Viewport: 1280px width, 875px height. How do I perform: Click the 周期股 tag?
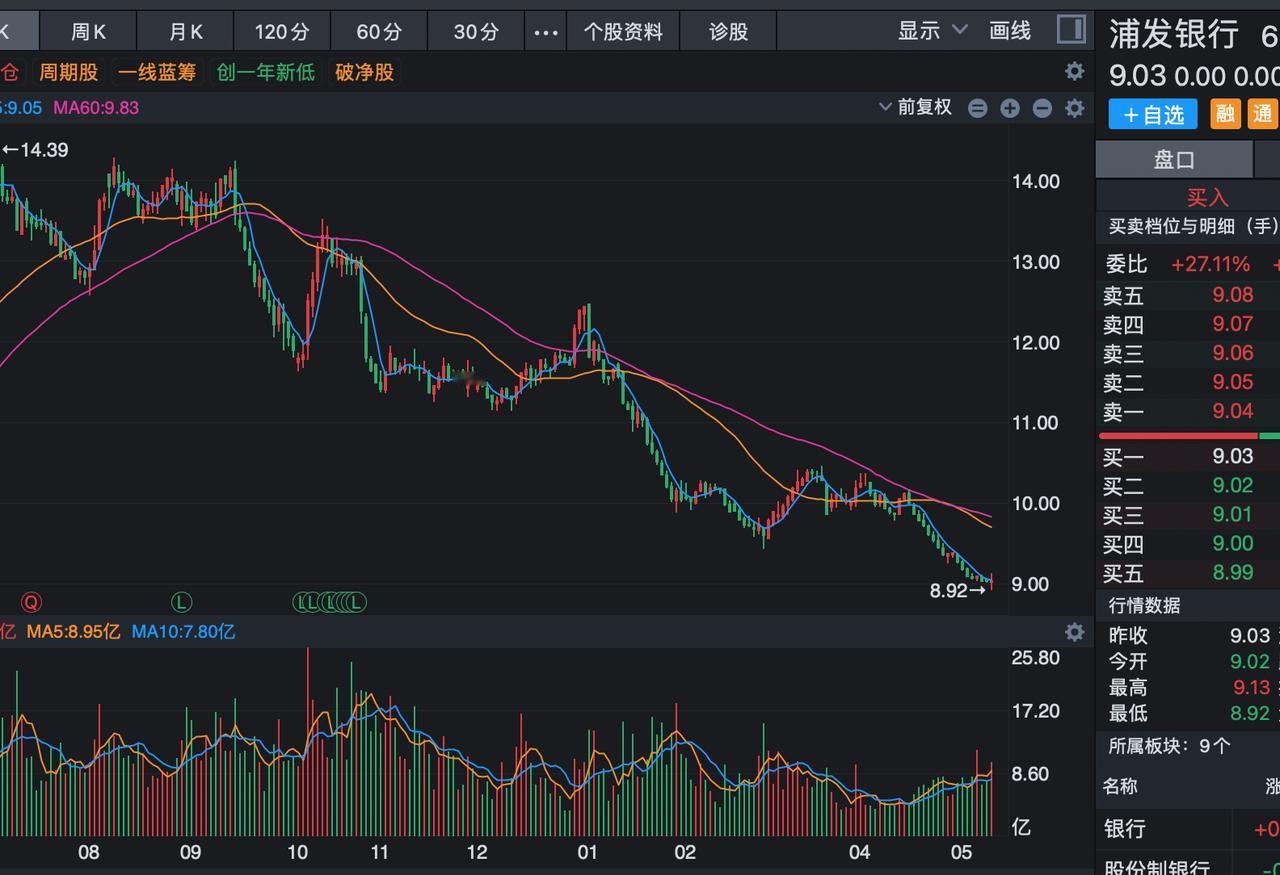pyautogui.click(x=69, y=72)
